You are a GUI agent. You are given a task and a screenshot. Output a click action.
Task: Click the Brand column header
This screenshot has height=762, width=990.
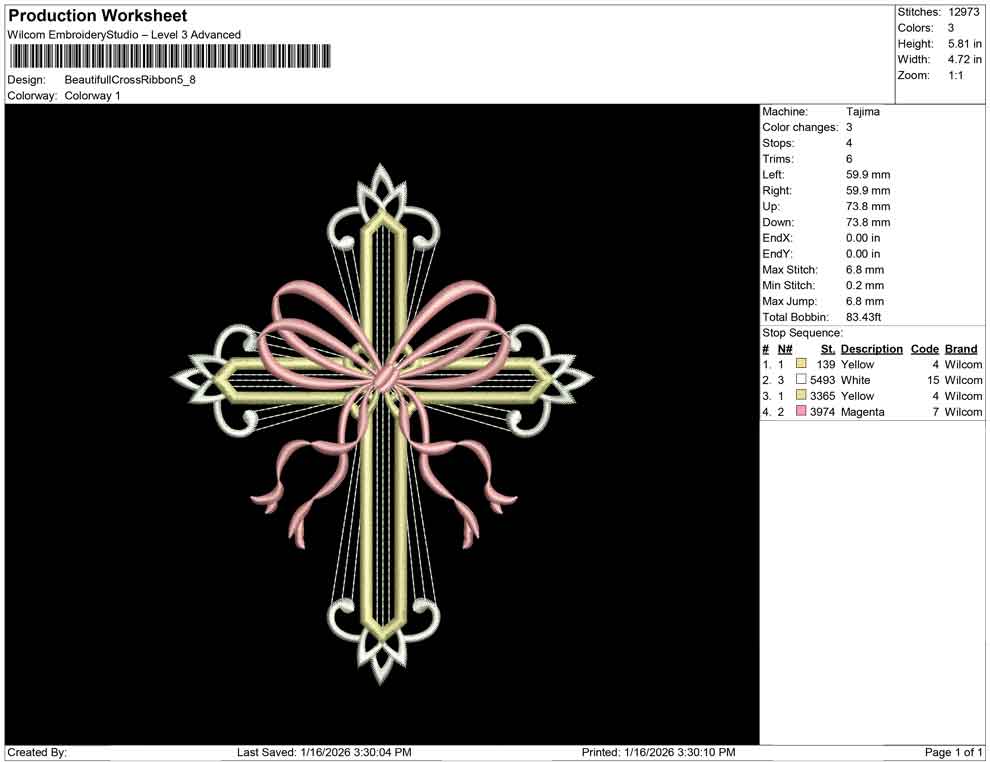click(961, 348)
